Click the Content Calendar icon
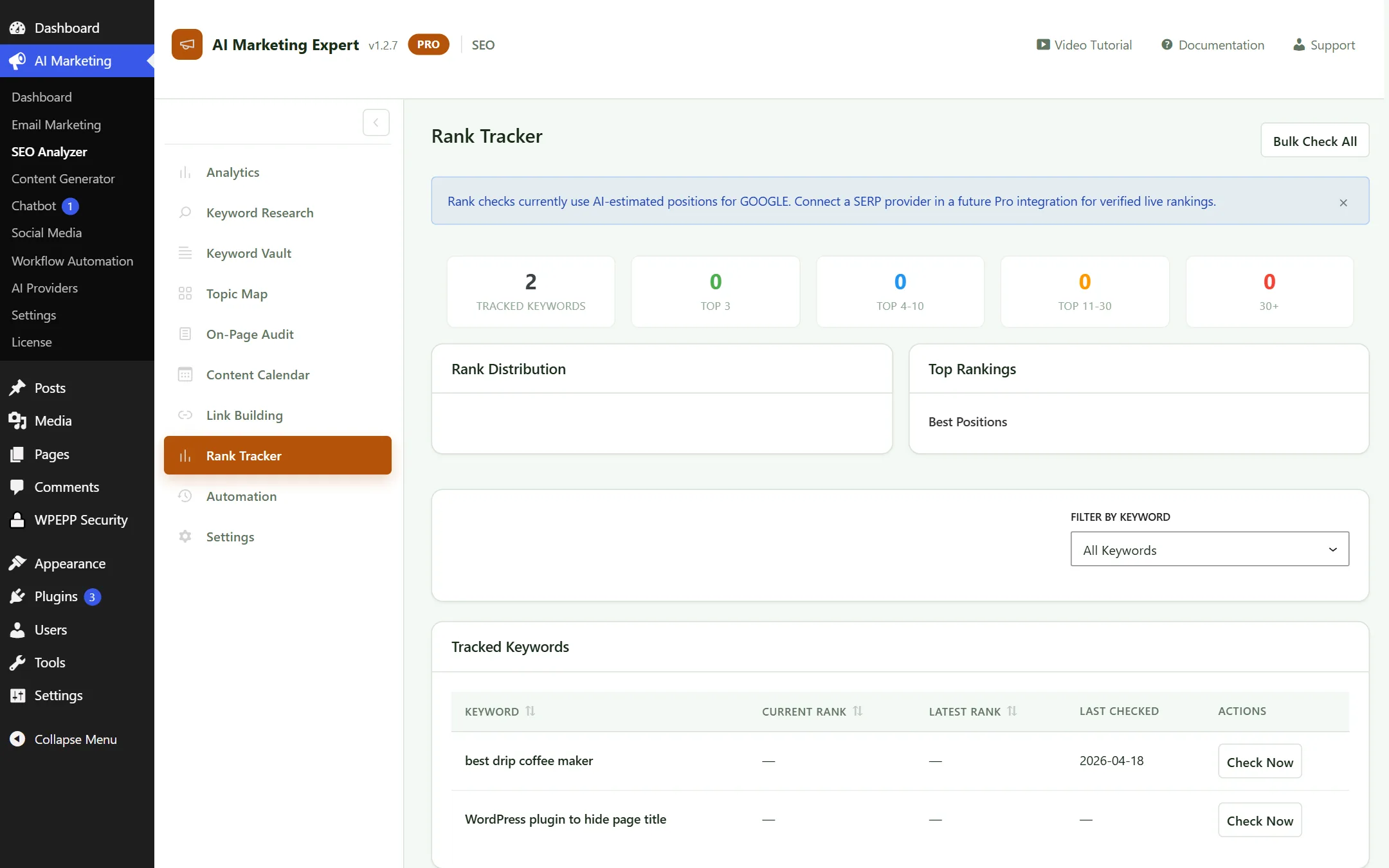 coord(185,375)
